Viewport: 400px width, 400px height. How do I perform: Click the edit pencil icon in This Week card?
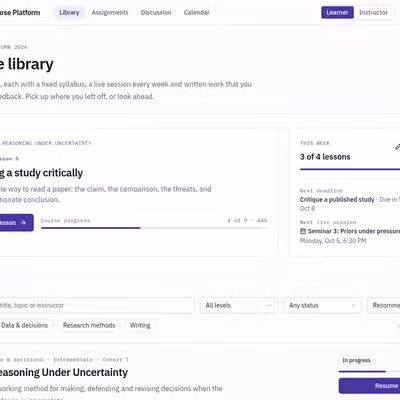pos(397,147)
